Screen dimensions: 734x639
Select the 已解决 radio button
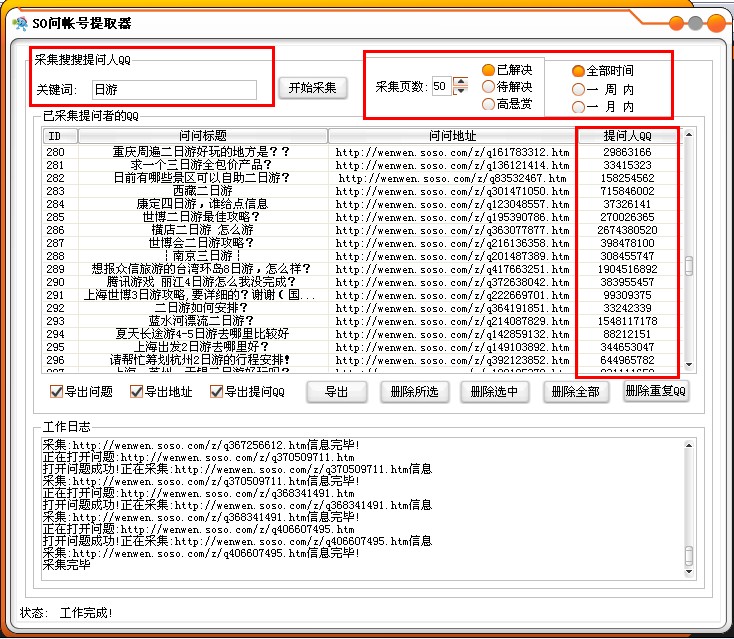tap(488, 70)
